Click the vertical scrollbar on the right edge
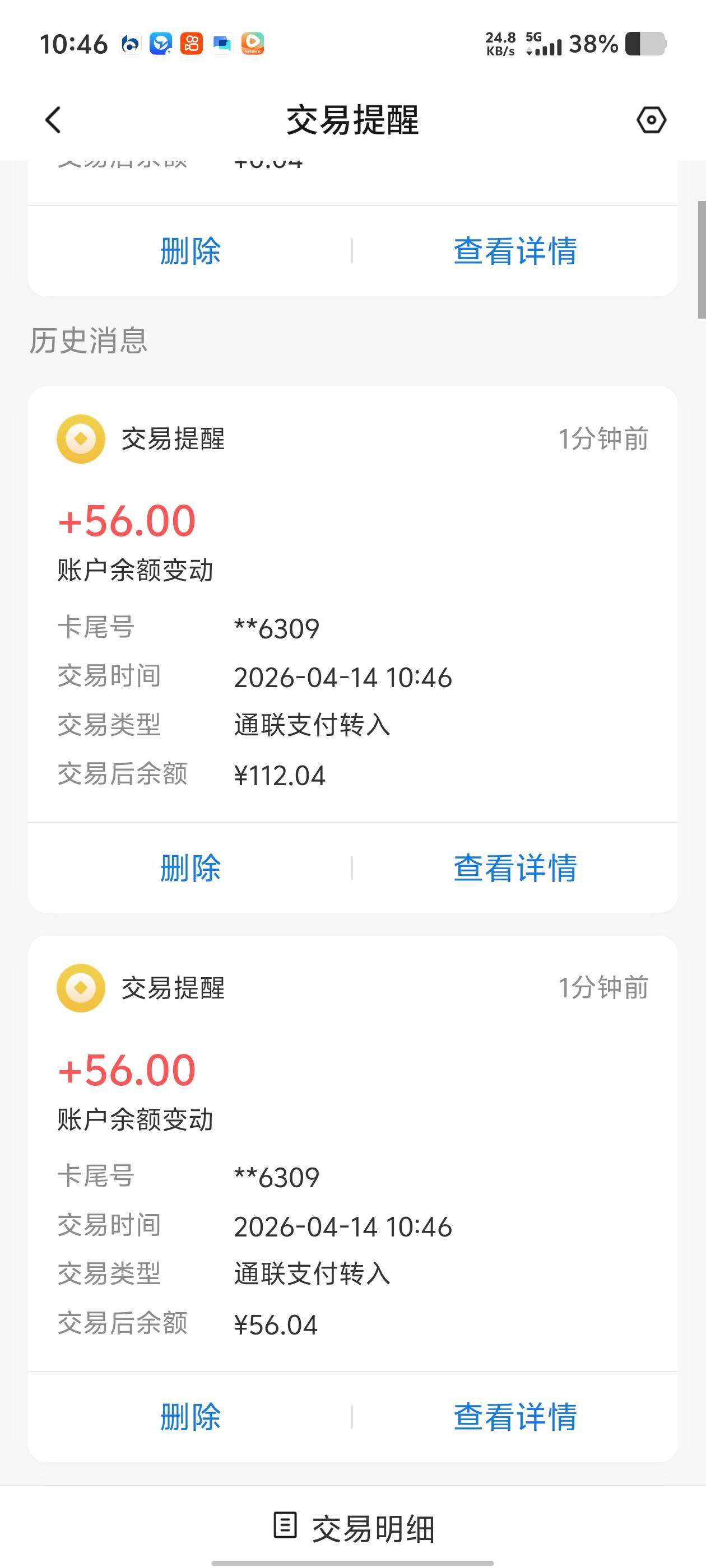The image size is (706, 1568). click(701, 260)
